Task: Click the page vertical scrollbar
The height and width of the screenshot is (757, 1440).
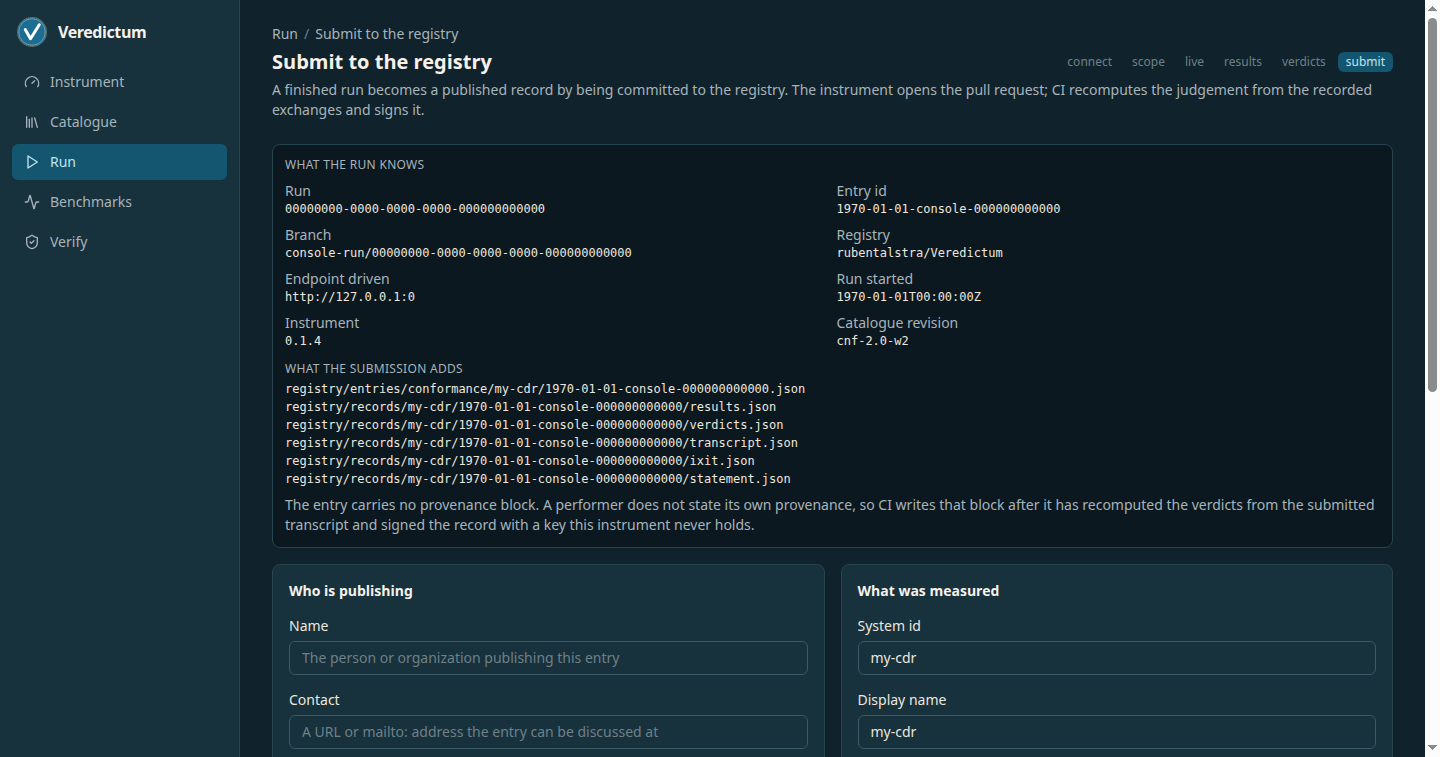Action: [x=1432, y=205]
